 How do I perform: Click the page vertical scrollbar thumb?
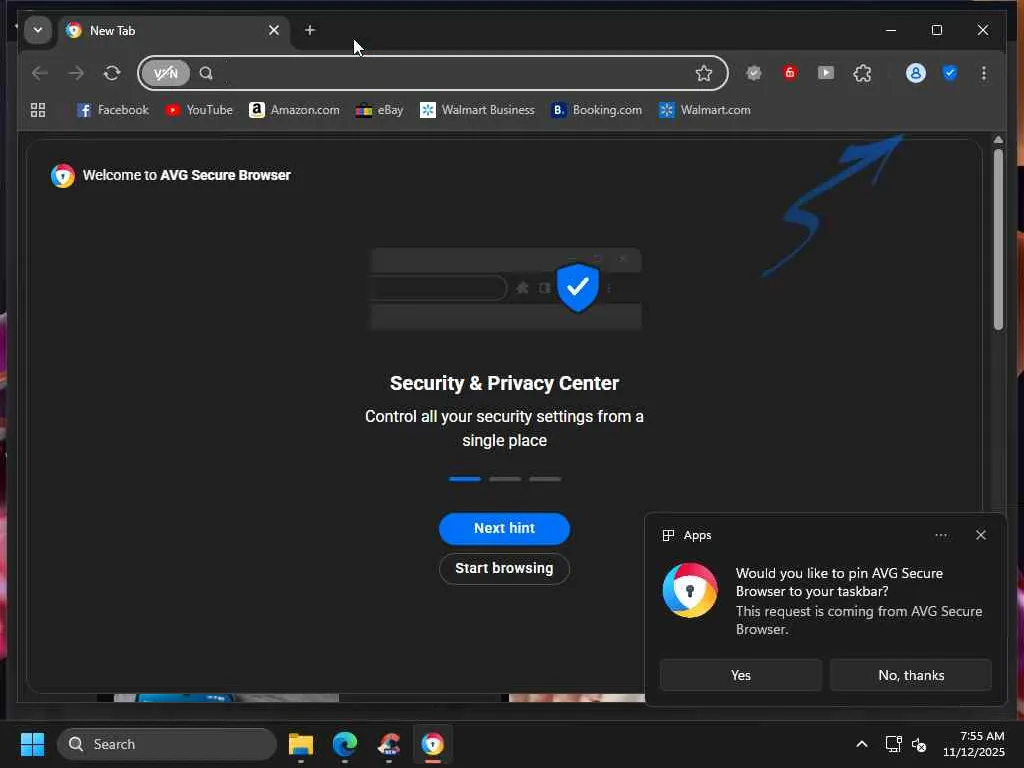coord(998,240)
